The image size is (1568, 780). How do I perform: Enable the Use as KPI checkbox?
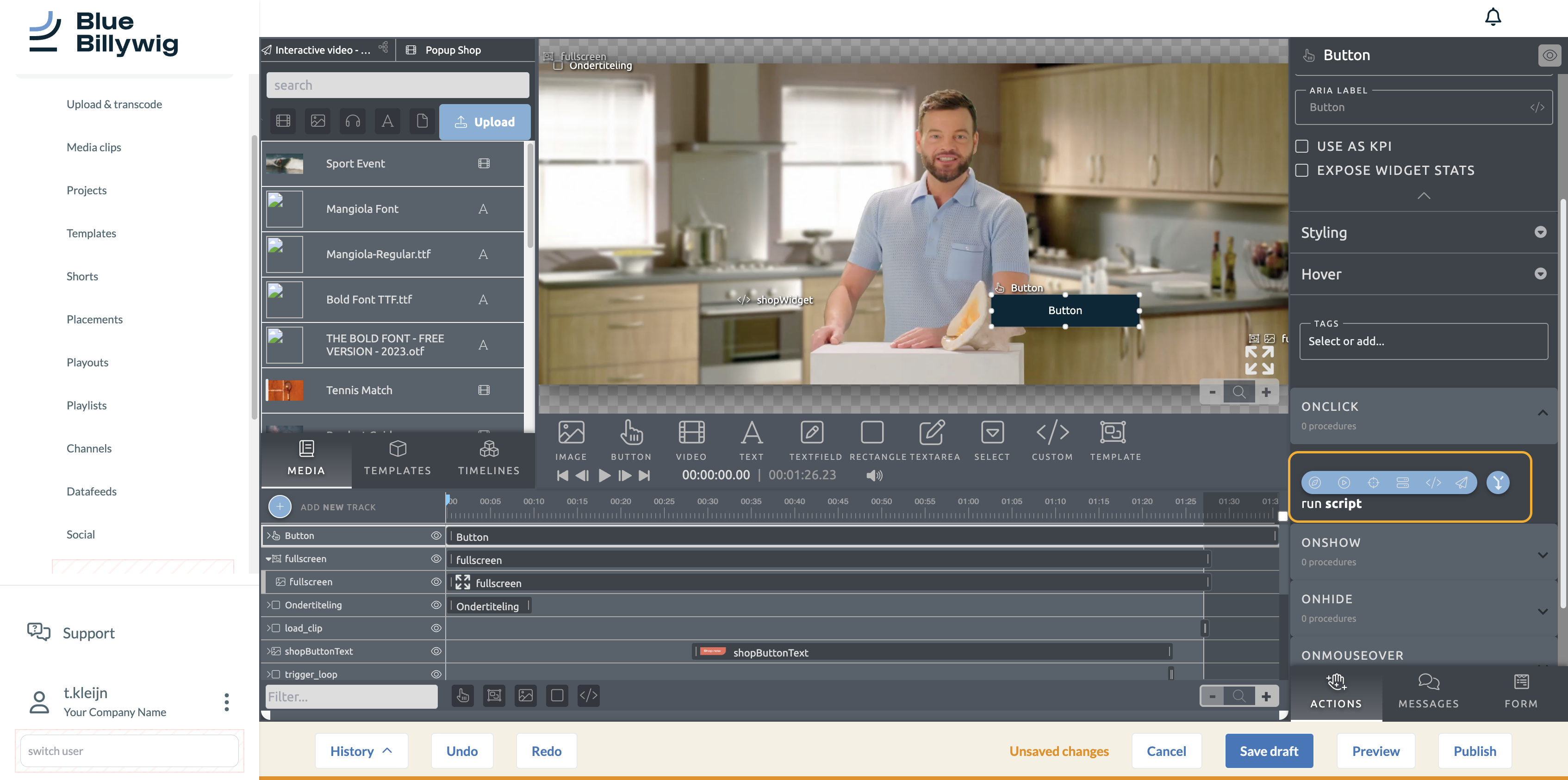1302,146
